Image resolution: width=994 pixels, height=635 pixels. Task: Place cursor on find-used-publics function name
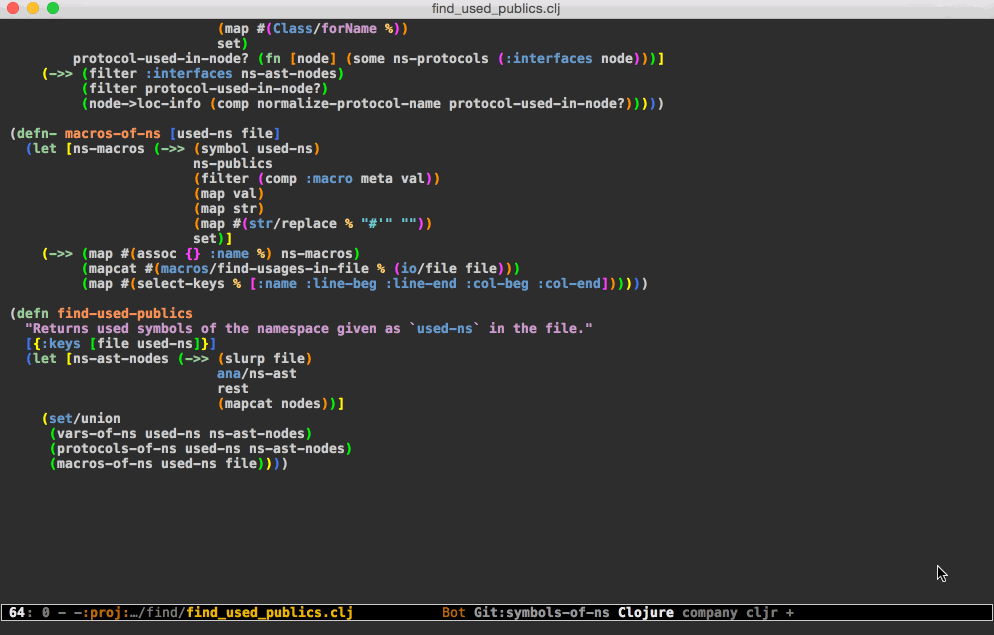point(124,314)
